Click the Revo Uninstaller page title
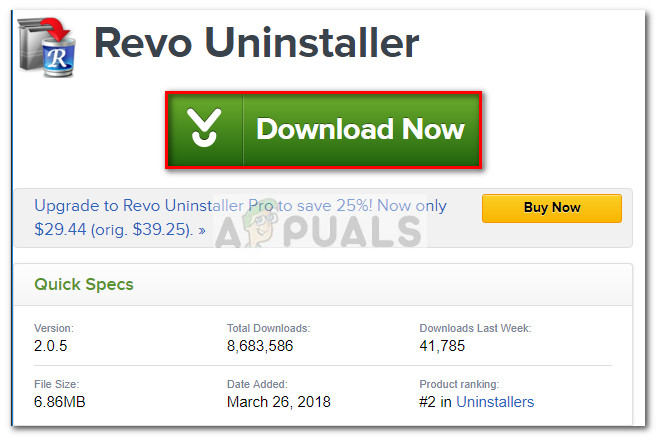Viewport: 656px width, 437px height. click(256, 43)
